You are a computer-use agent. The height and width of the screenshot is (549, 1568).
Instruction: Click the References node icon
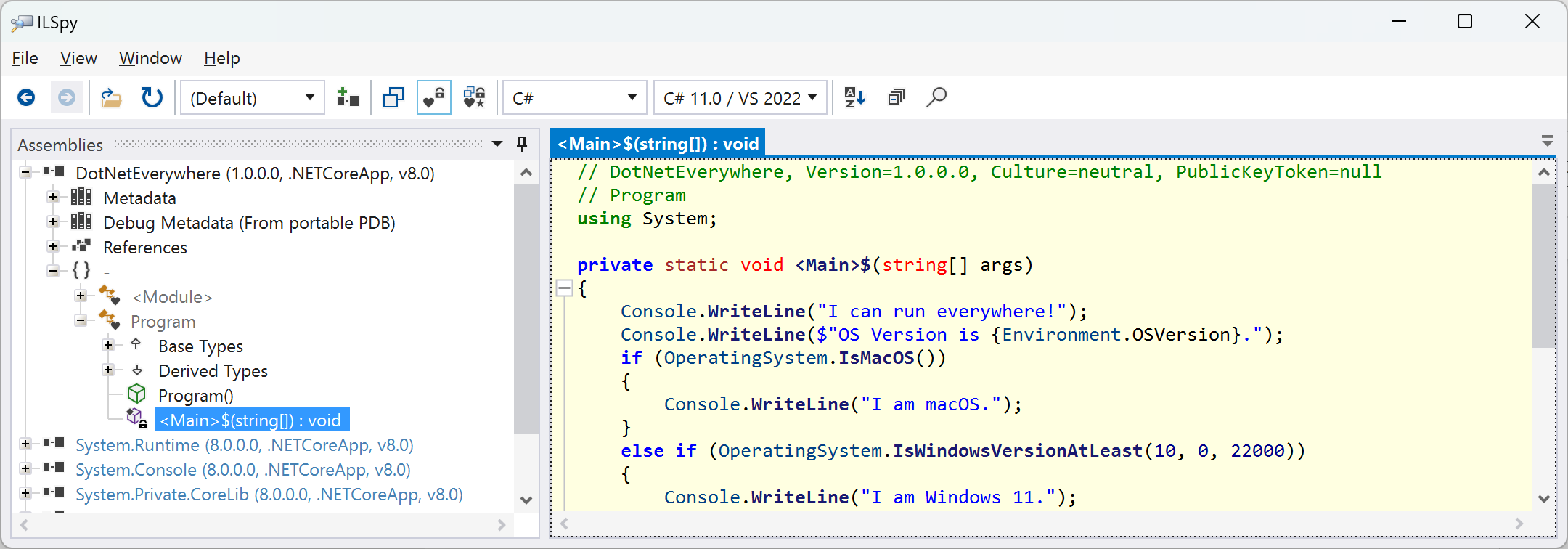click(x=81, y=245)
